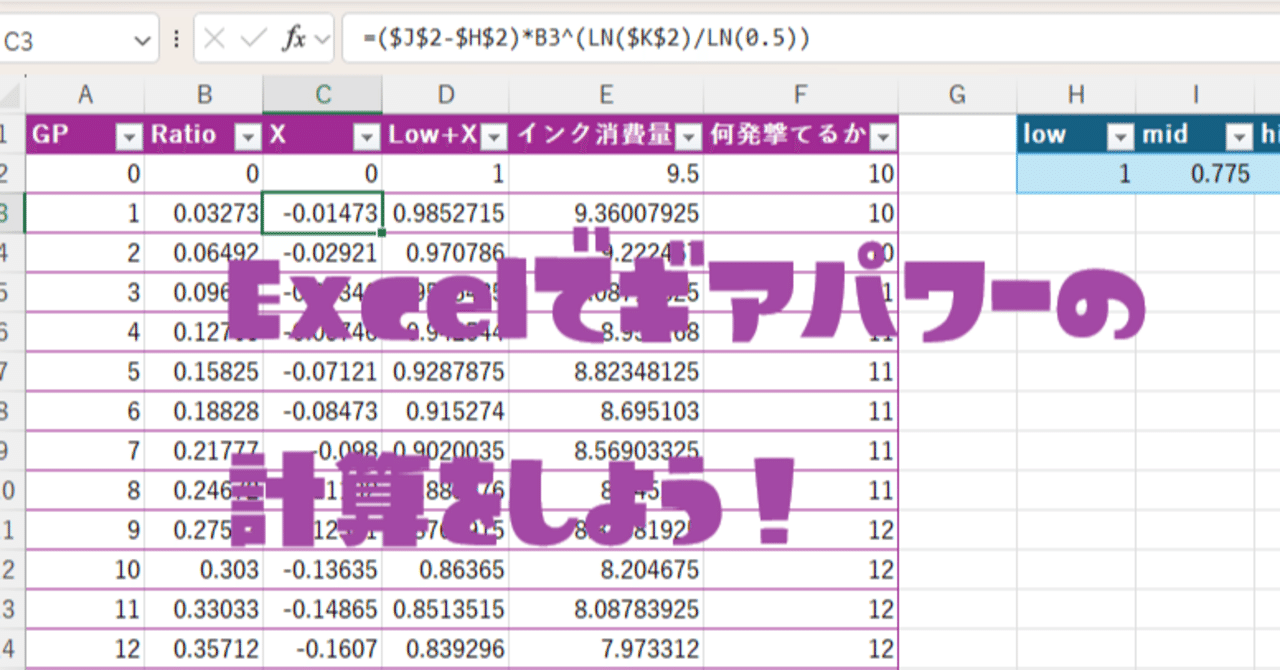
Task: Open the Name Box dropdown showing C3
Action: click(x=142, y=37)
